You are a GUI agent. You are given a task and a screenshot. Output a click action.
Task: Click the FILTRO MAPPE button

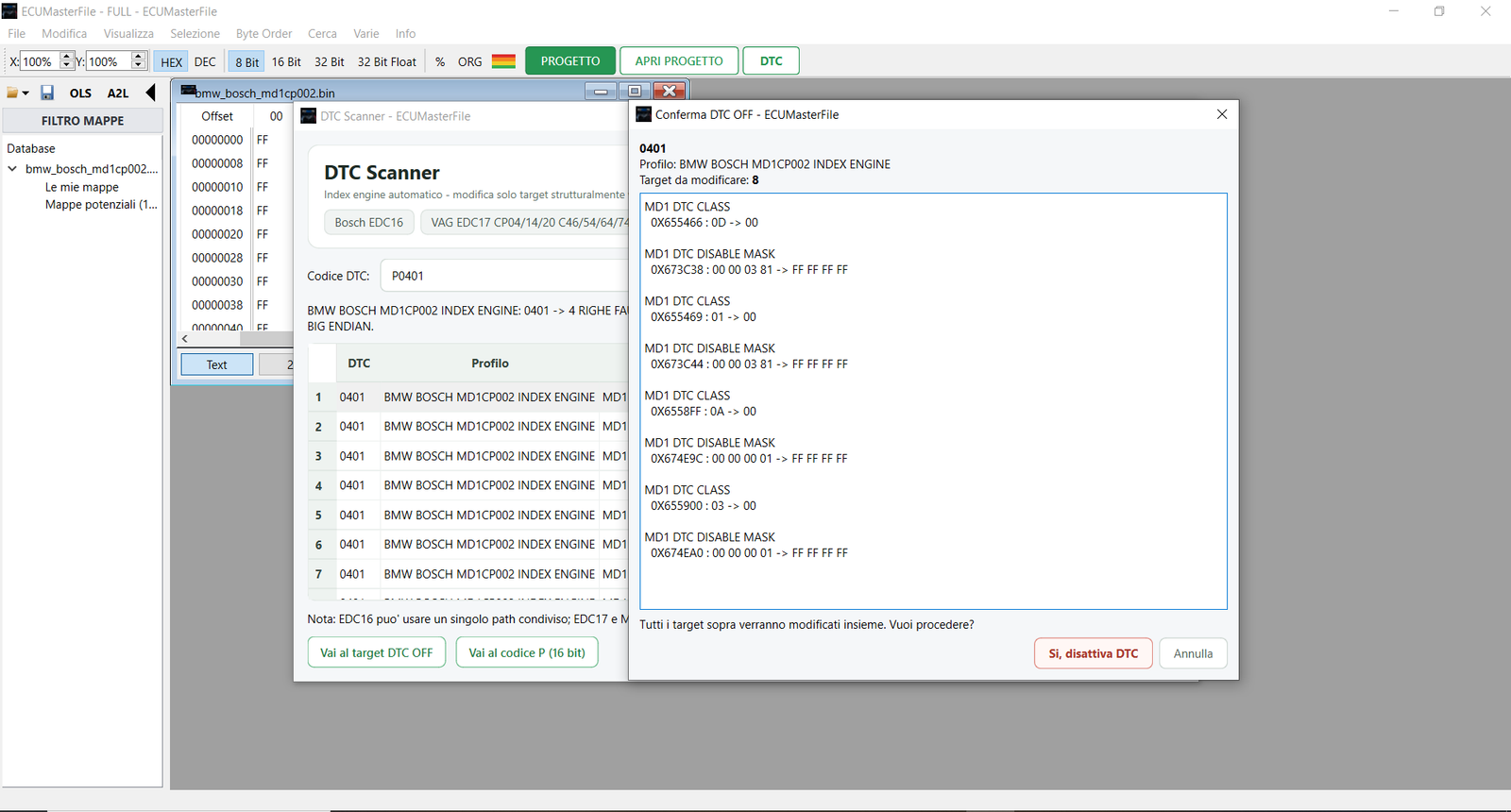pos(82,121)
